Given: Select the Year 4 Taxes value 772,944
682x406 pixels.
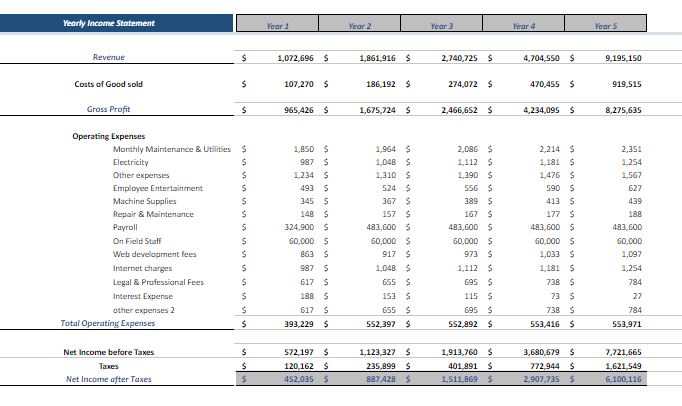Looking at the screenshot, I should (x=543, y=366).
